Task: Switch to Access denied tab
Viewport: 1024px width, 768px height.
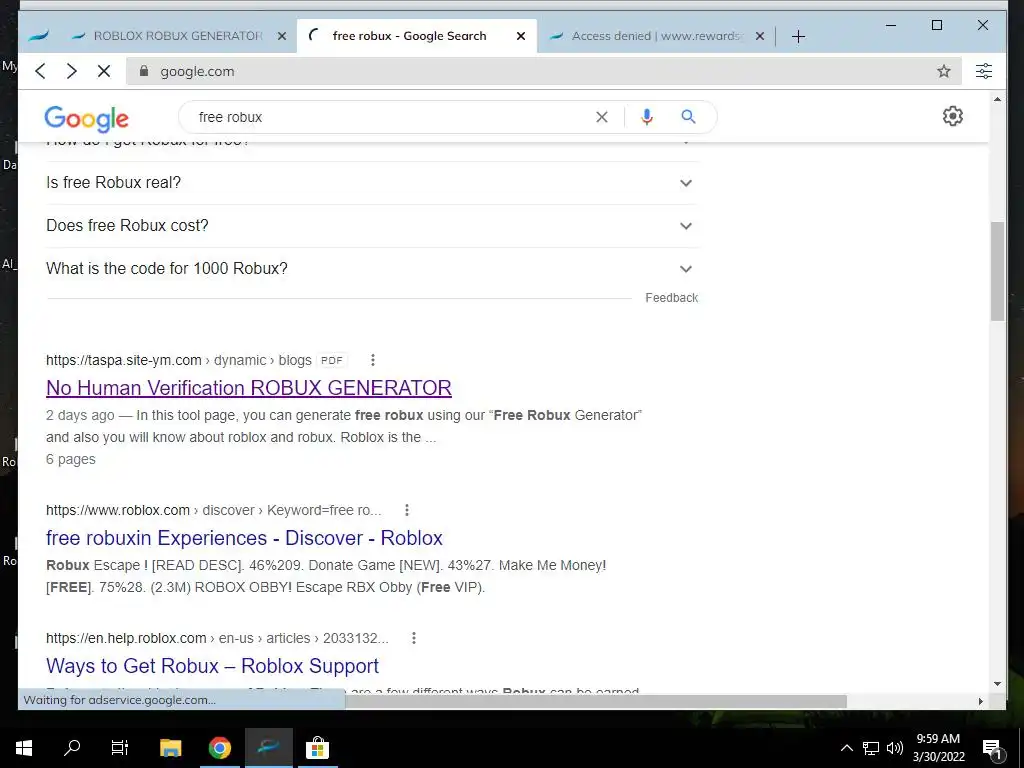Action: point(656,37)
